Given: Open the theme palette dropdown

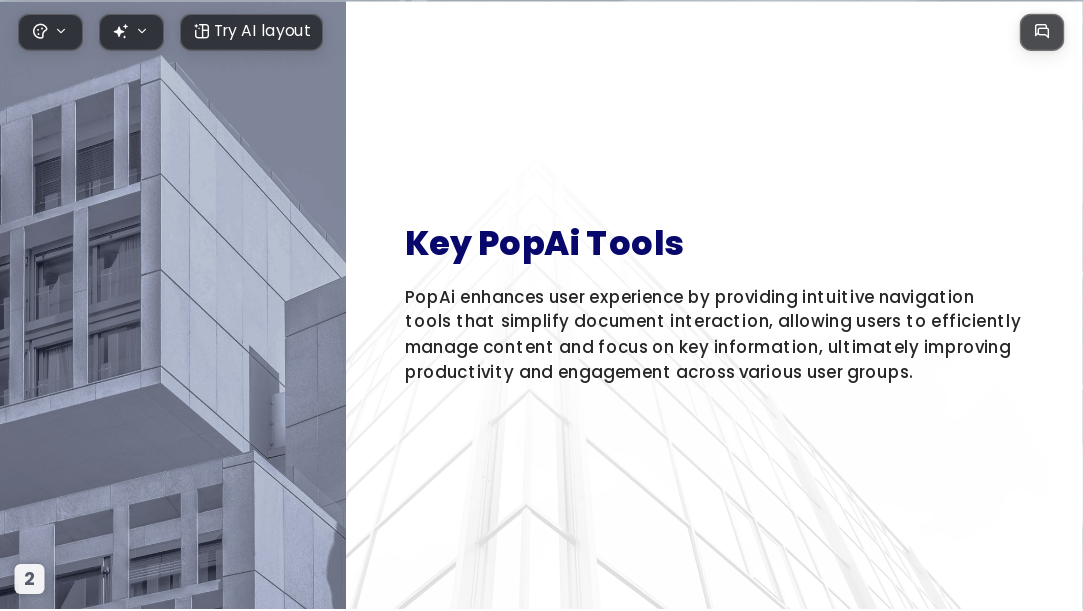Looking at the screenshot, I should pos(50,32).
